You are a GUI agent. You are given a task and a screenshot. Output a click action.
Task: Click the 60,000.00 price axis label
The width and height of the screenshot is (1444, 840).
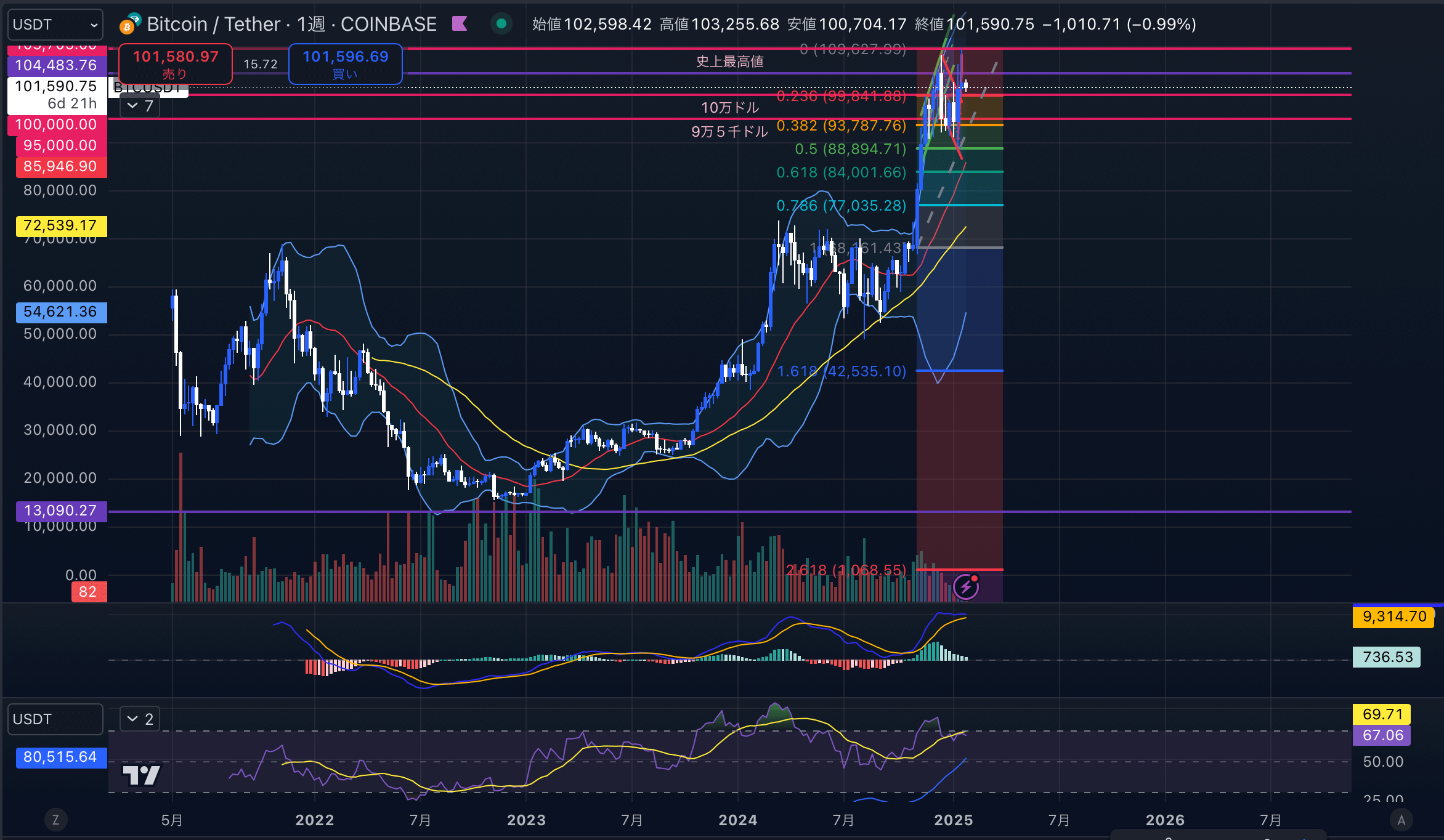60,286
